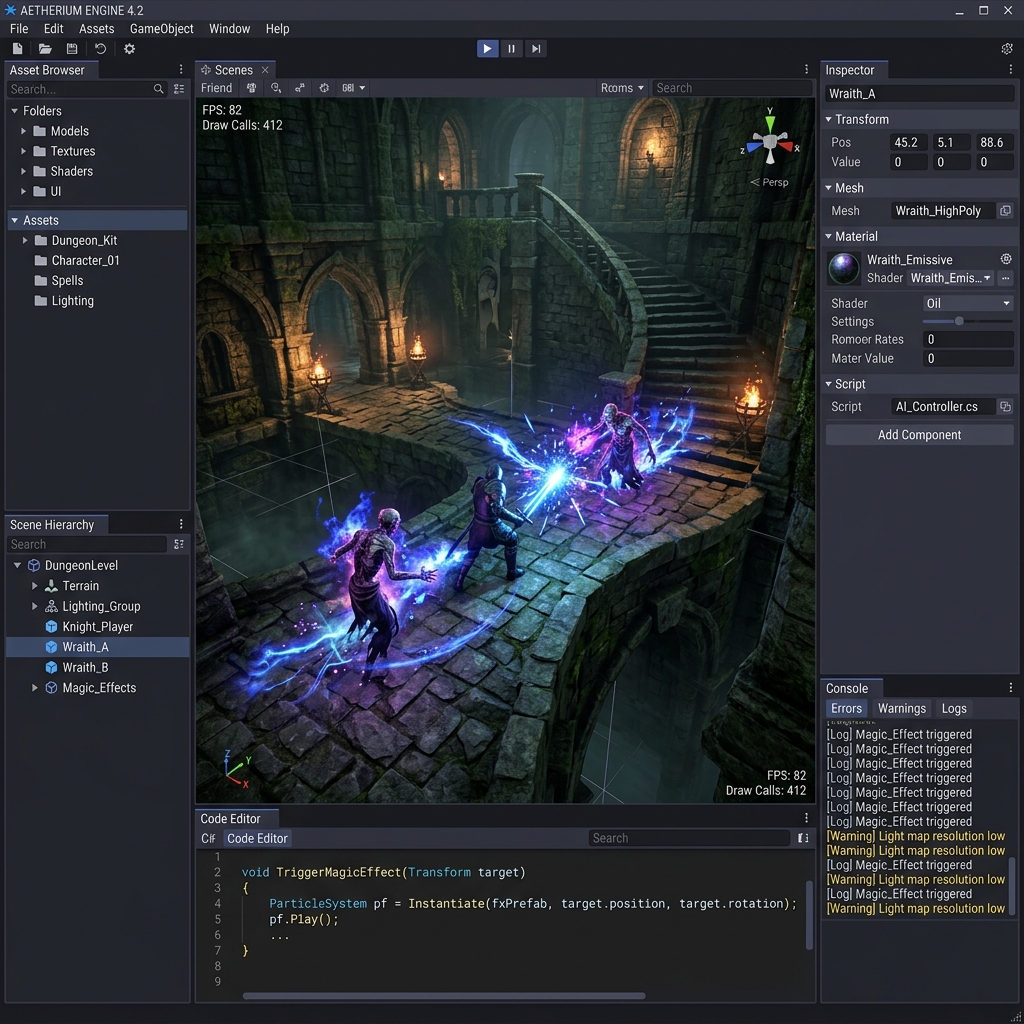Click the Wraith_Emissive material gear icon
This screenshot has width=1024, height=1024.
click(1006, 259)
